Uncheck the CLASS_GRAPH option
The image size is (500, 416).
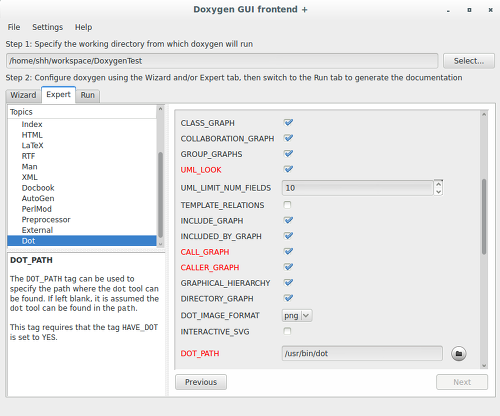point(288,123)
